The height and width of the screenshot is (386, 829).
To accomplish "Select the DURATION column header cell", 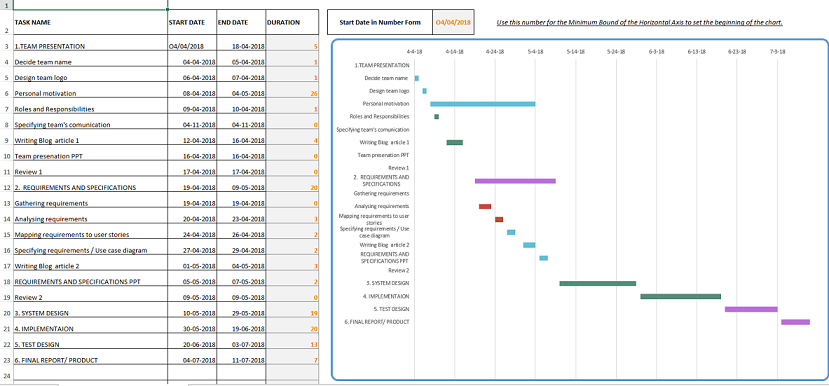I will click(x=292, y=23).
